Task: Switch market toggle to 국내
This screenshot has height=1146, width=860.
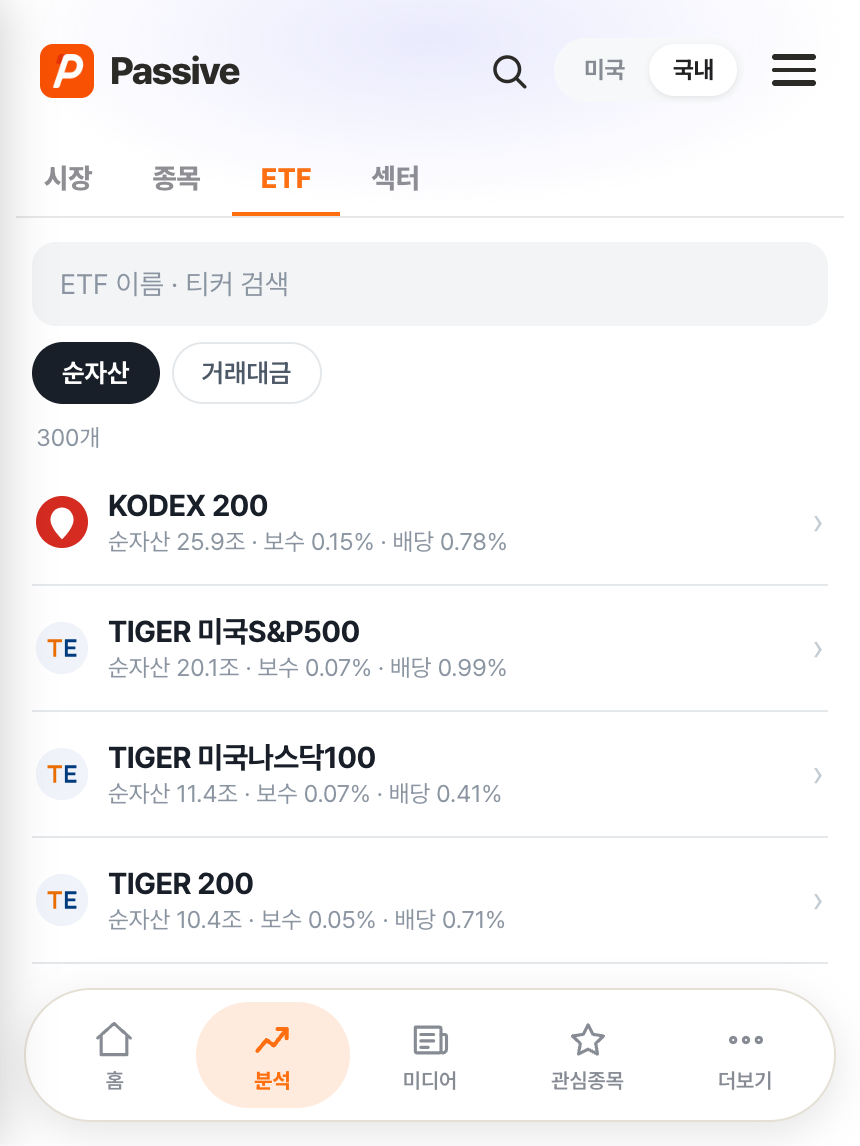Action: point(693,70)
